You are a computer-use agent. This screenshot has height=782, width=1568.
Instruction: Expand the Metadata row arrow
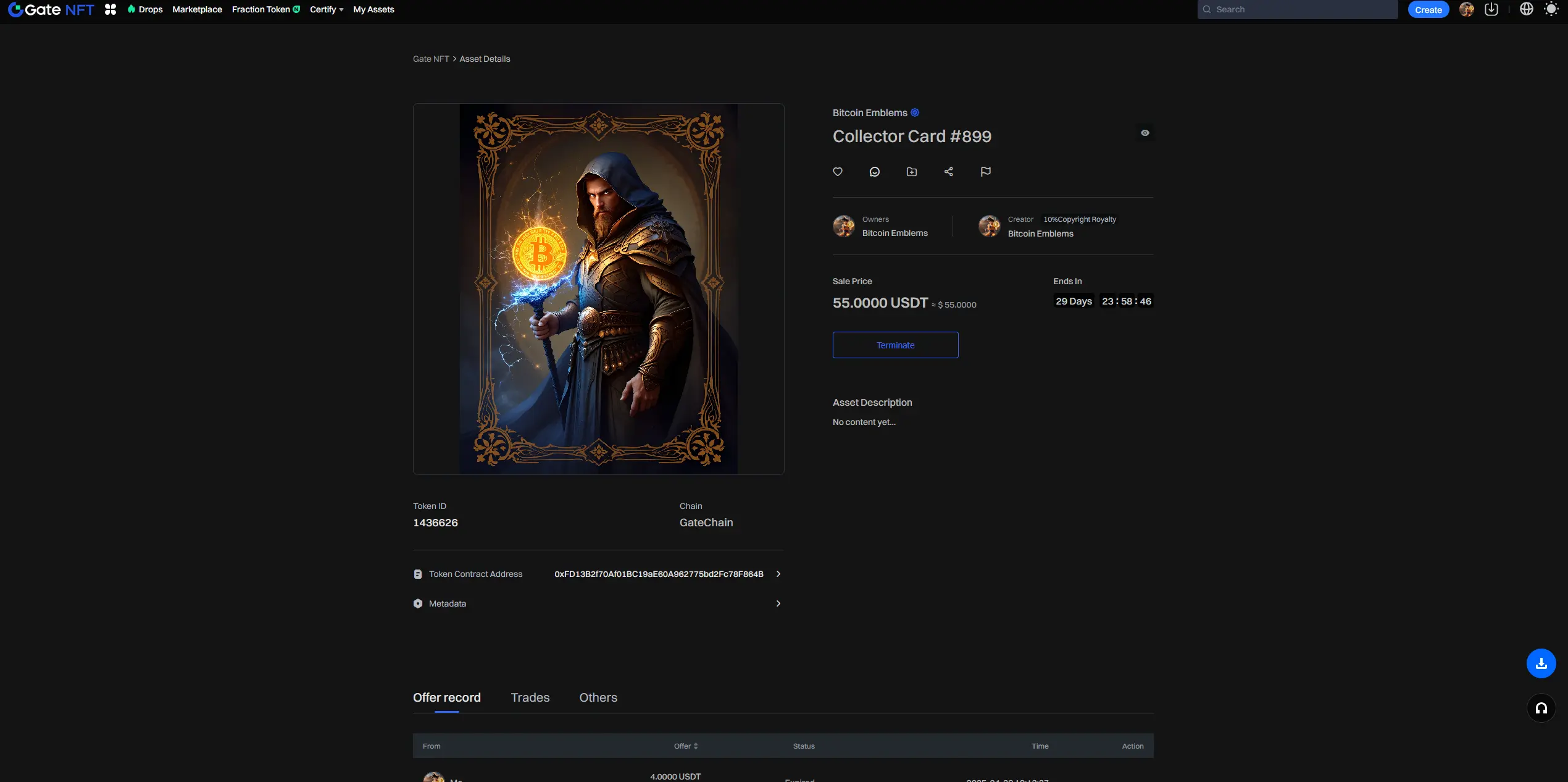(x=778, y=603)
